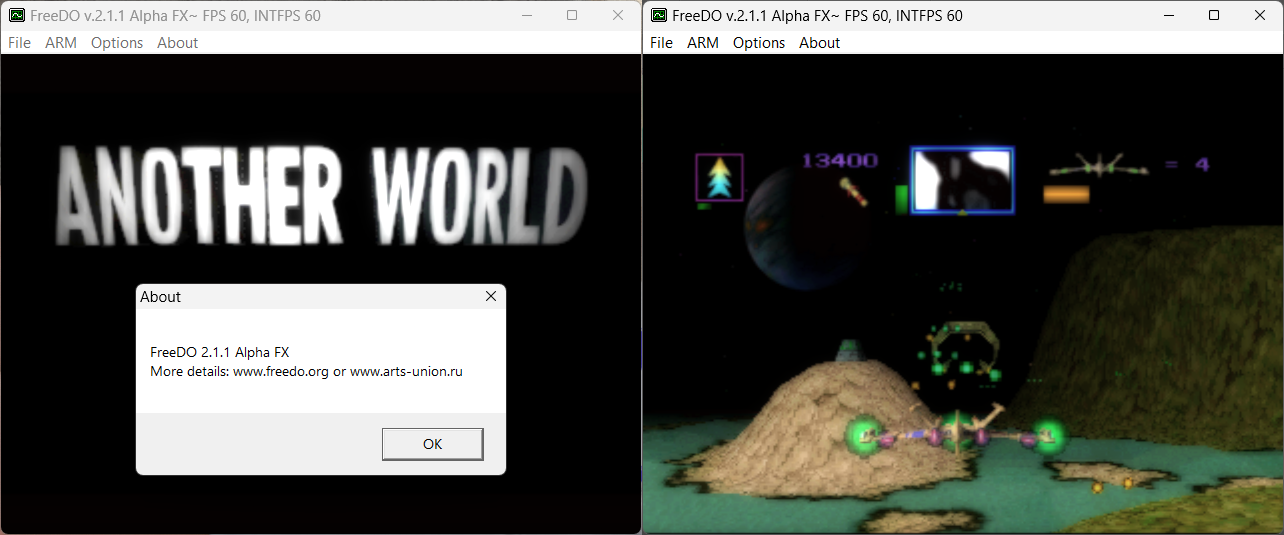This screenshot has height=535, width=1284.
Task: Click the 'More details' website line in dialog
Action: tap(306, 371)
